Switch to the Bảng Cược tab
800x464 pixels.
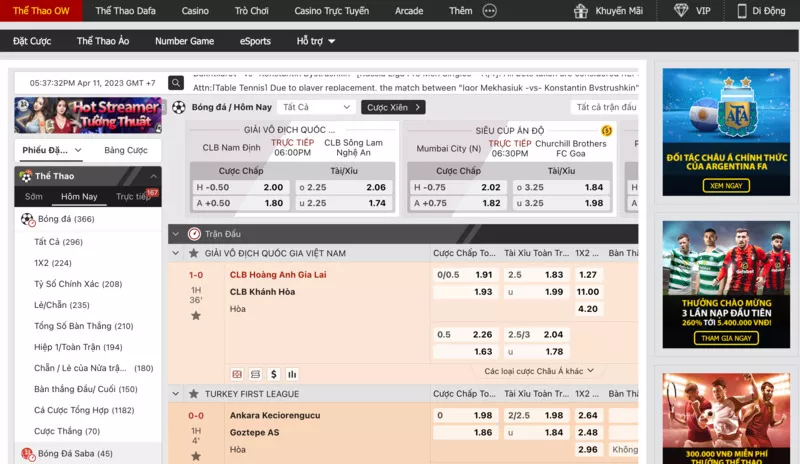pyautogui.click(x=126, y=150)
